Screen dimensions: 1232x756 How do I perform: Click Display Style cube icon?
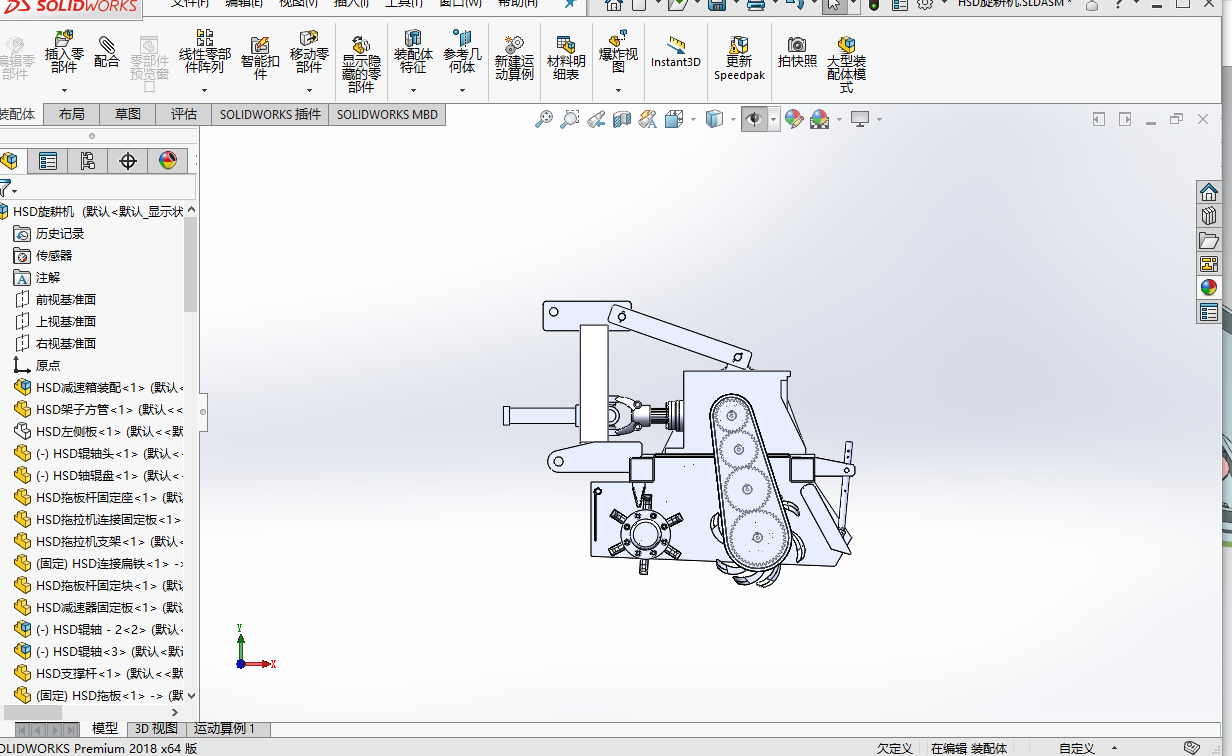point(714,119)
